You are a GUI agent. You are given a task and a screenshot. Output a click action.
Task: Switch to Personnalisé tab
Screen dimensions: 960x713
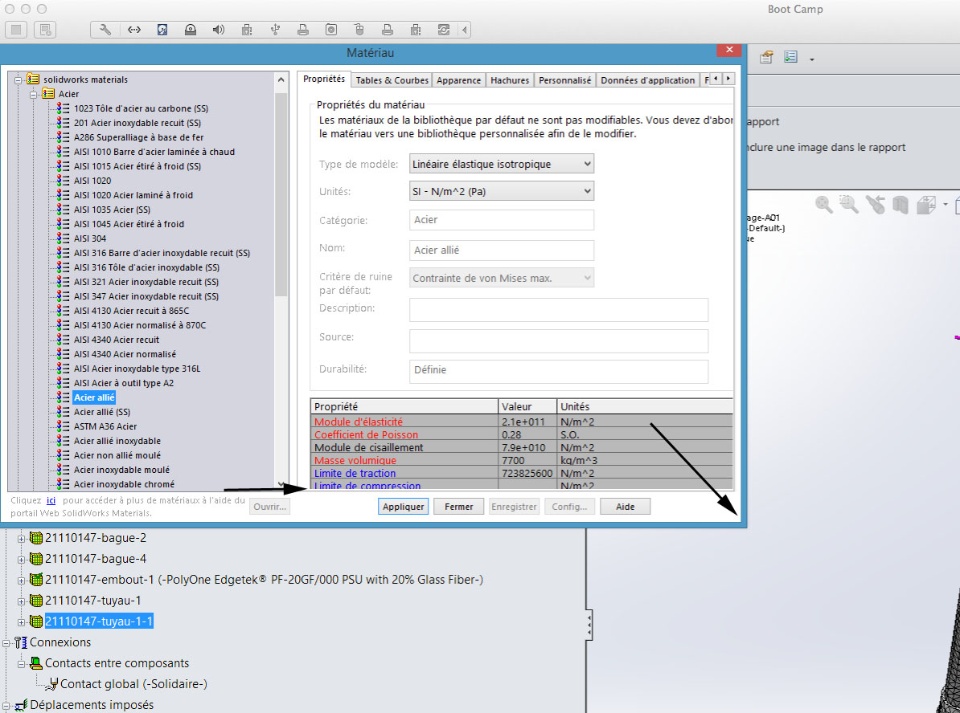(x=564, y=80)
